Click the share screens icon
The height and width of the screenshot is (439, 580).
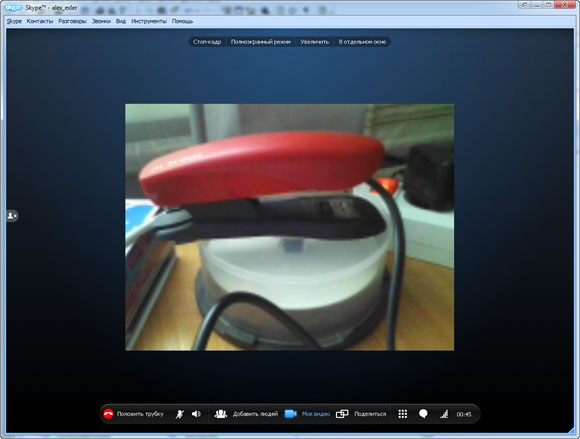pos(342,414)
